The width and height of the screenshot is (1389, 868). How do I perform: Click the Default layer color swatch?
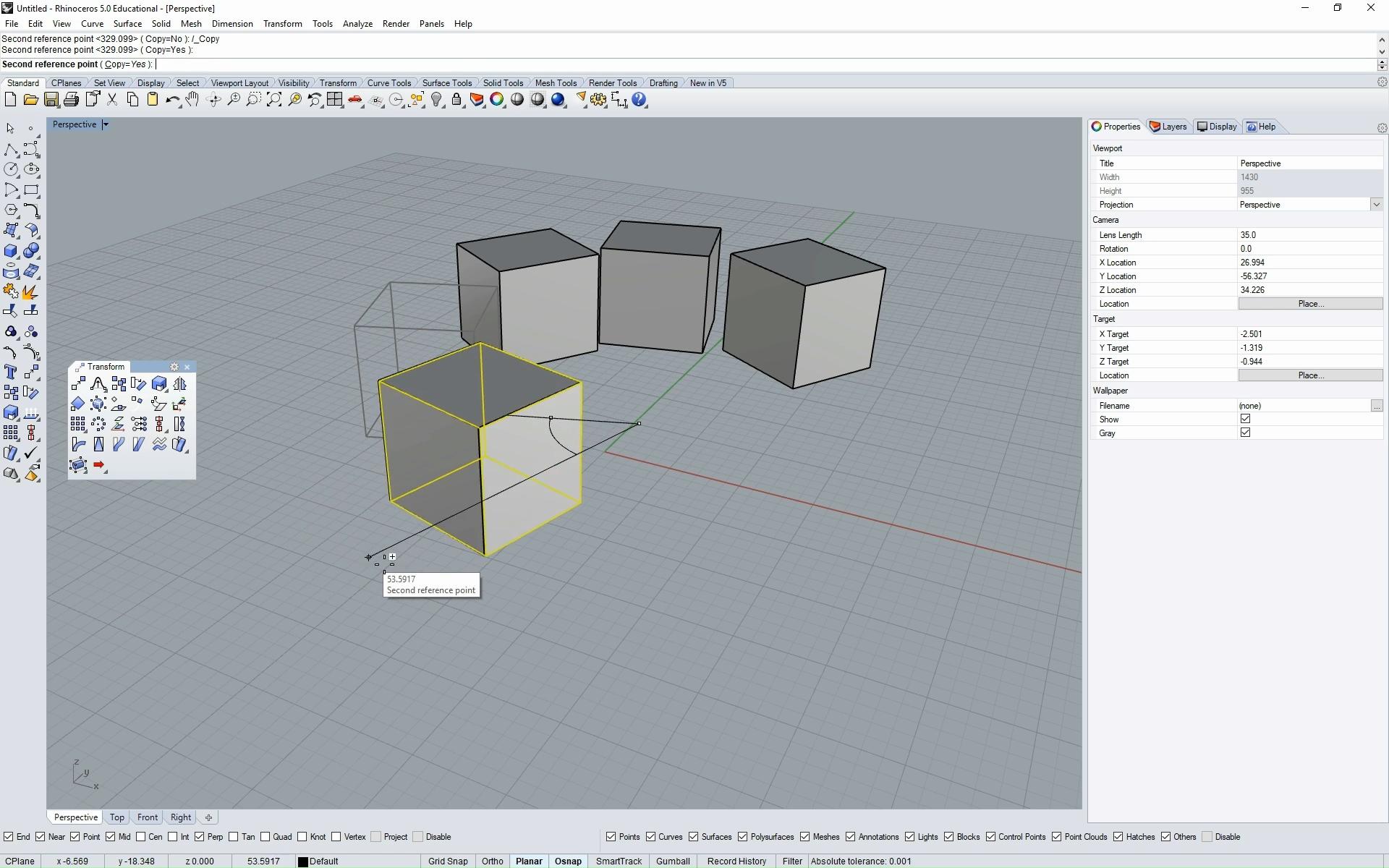coord(303,861)
